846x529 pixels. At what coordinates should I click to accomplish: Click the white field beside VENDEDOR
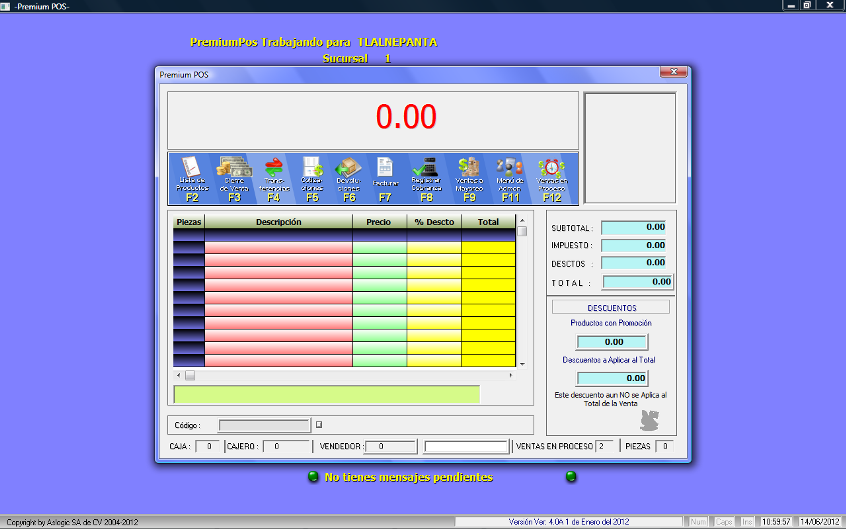466,446
